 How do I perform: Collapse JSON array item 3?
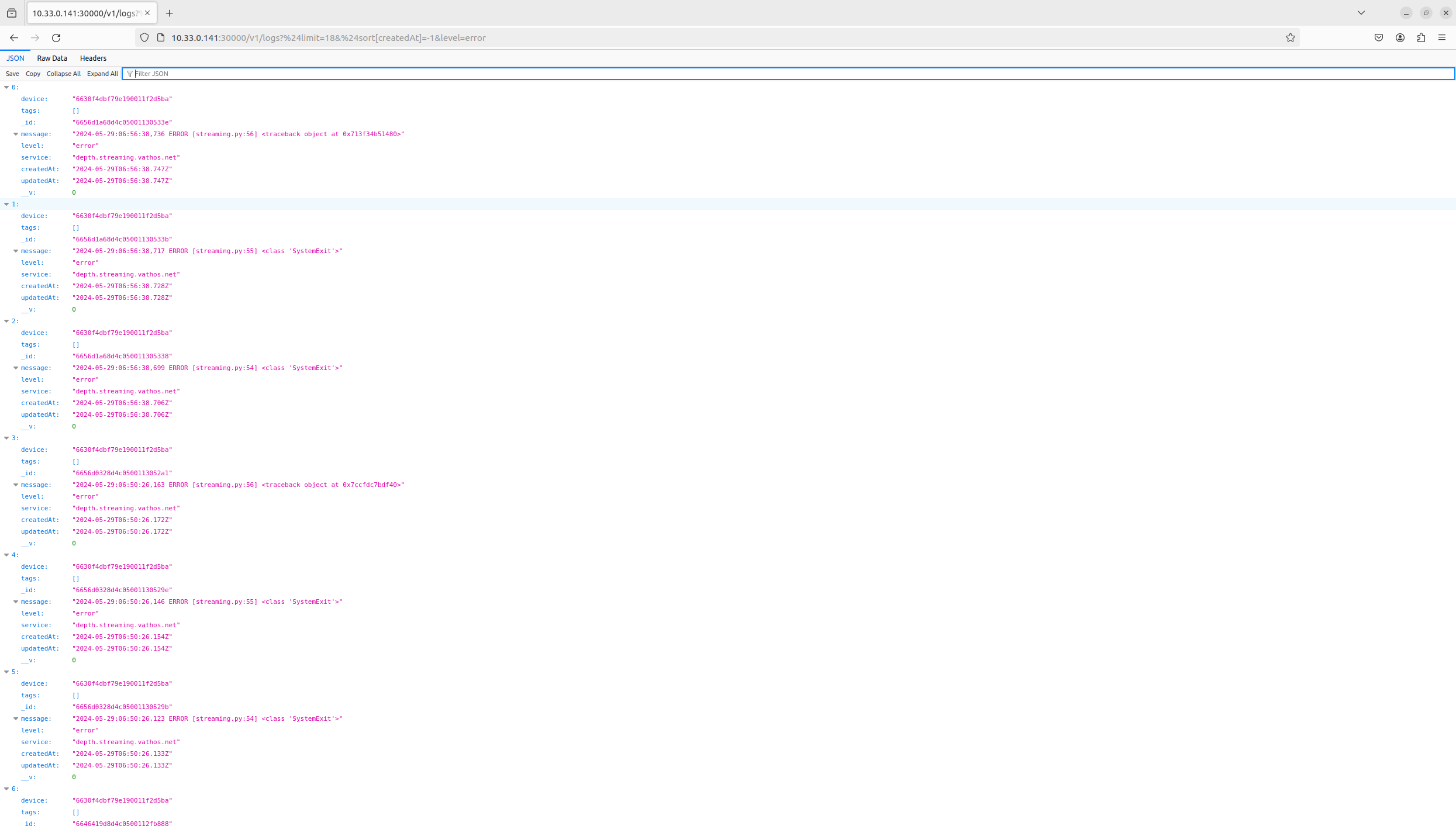pos(6,438)
